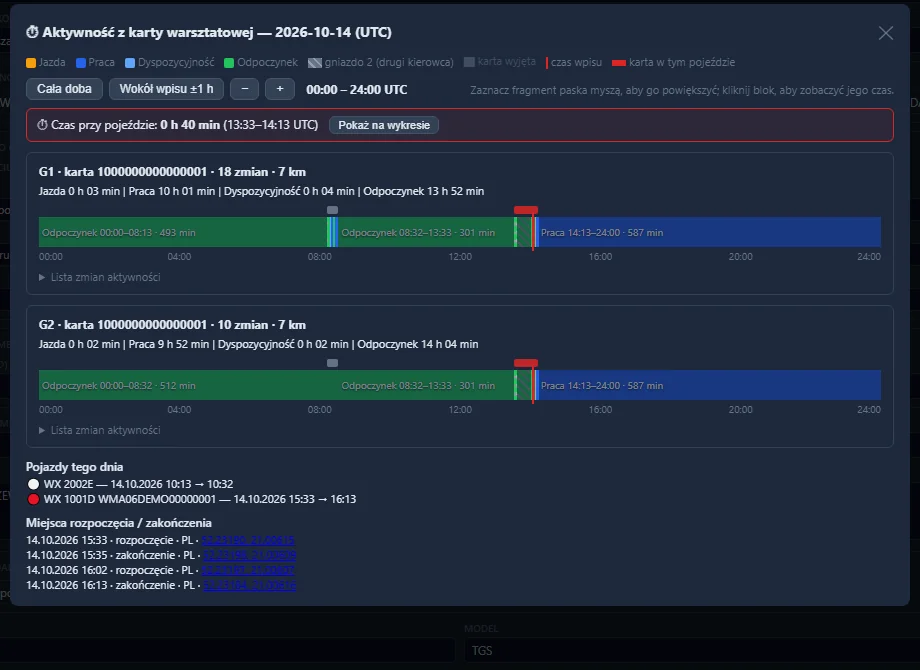This screenshot has width=920, height=670.
Task: Click the orange Jazda legend swatch
Action: pyautogui.click(x=31, y=63)
